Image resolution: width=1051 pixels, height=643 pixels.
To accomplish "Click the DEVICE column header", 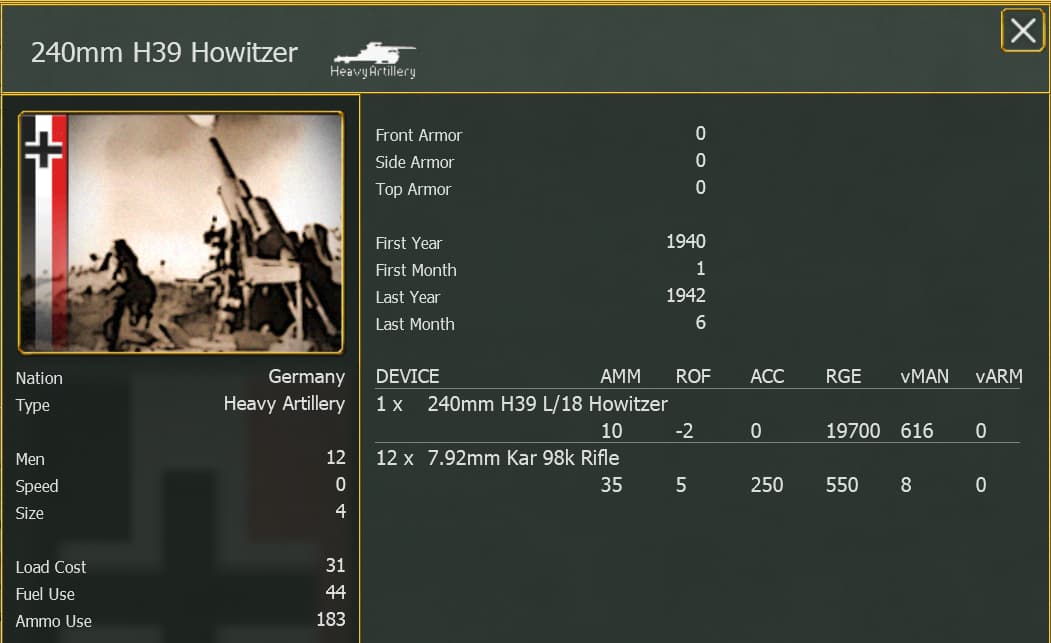I will 407,377.
